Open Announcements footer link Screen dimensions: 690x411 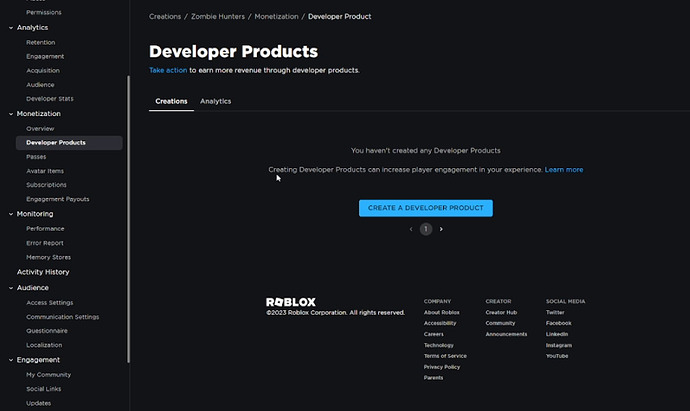point(506,334)
